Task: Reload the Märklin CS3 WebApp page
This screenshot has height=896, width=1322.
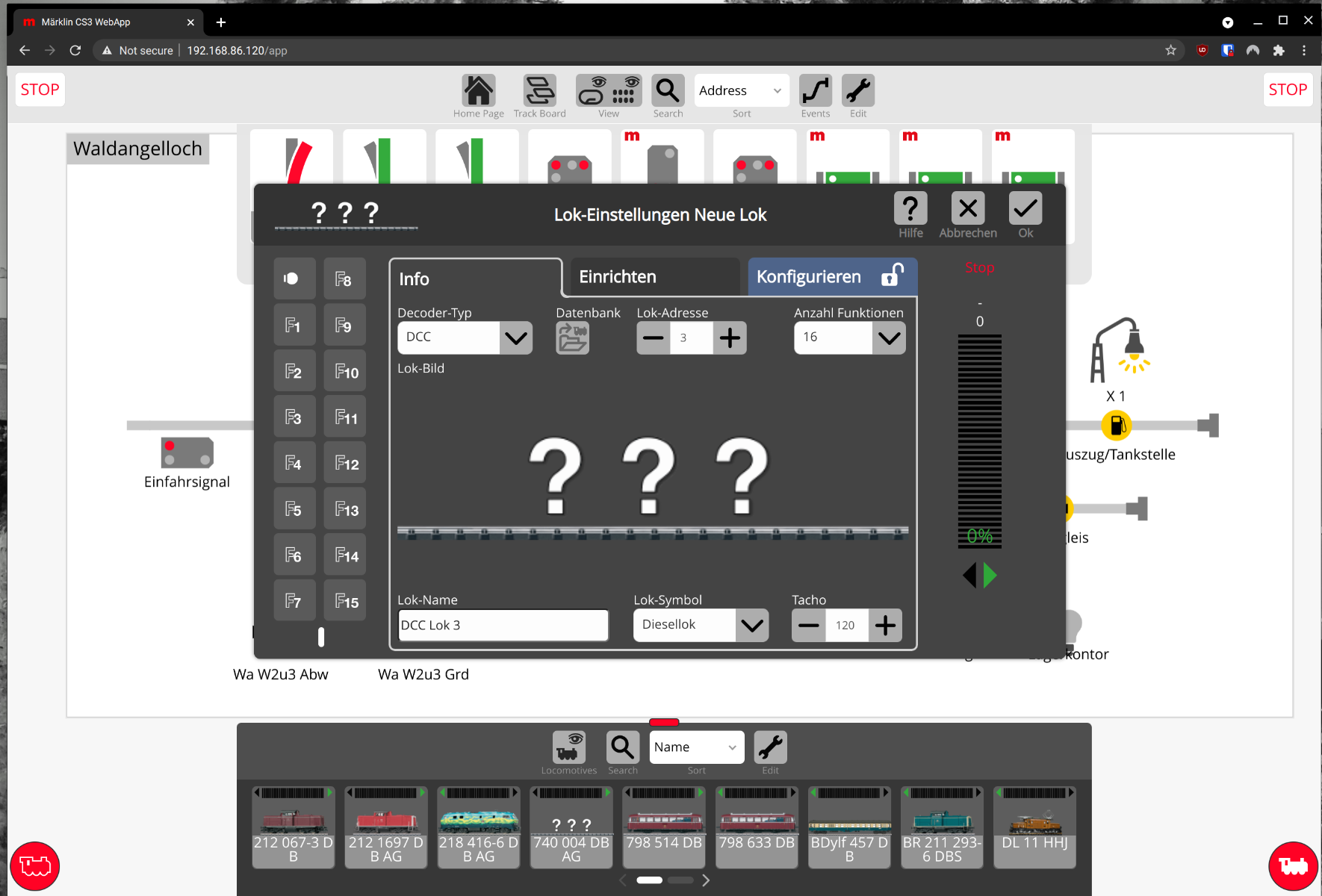Action: click(75, 50)
